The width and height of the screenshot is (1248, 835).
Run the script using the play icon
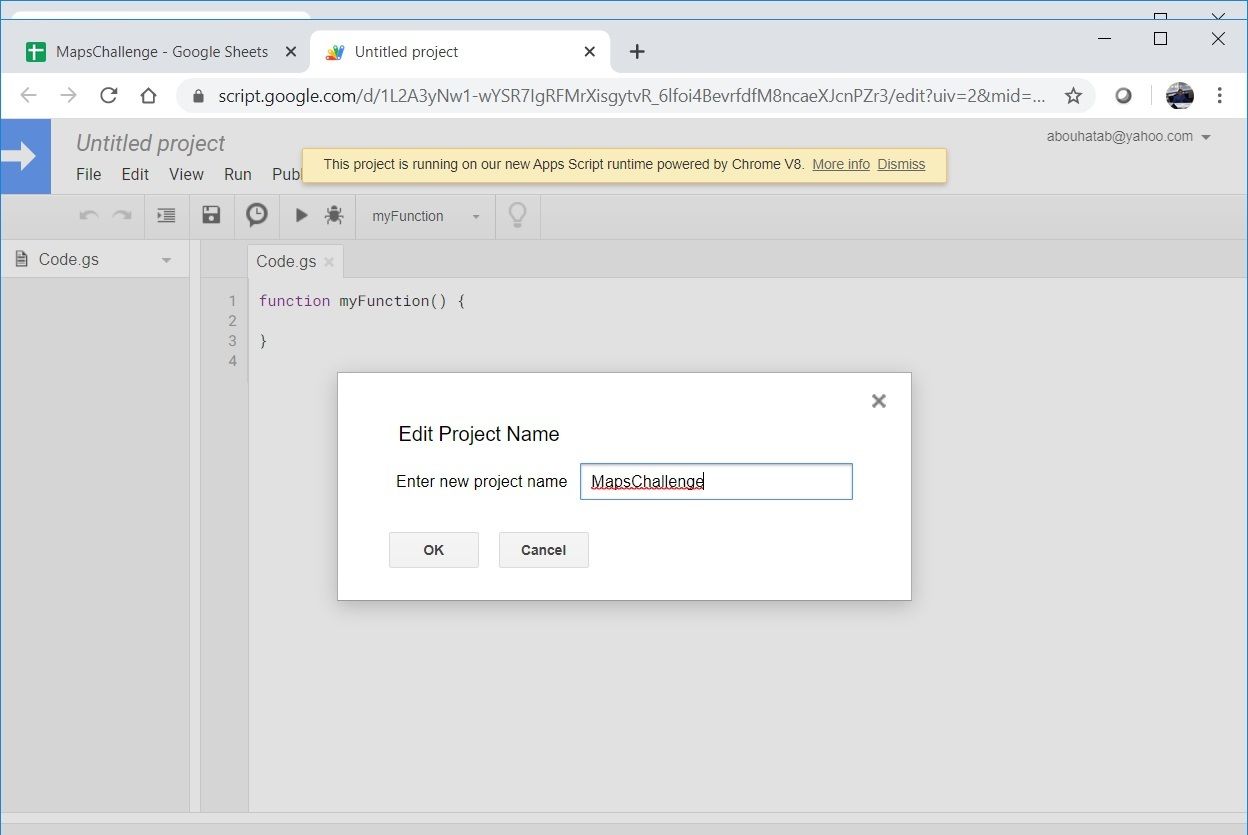301,215
